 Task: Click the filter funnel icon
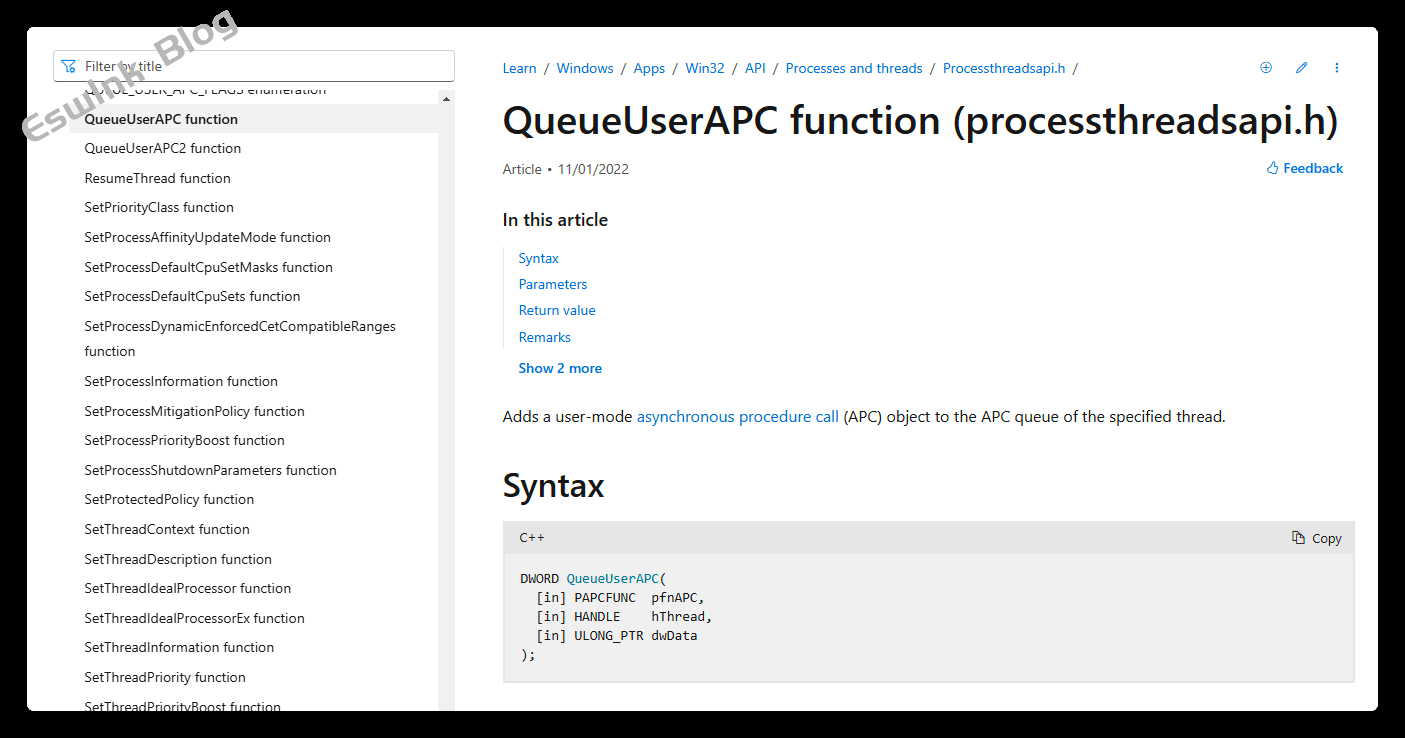(68, 67)
